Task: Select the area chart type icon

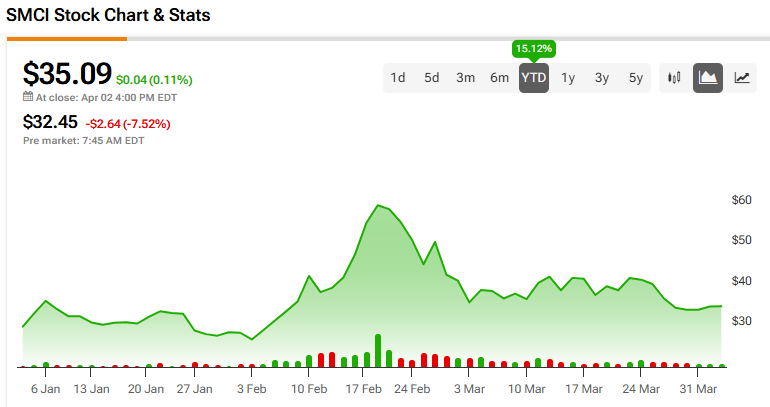Action: (x=708, y=78)
